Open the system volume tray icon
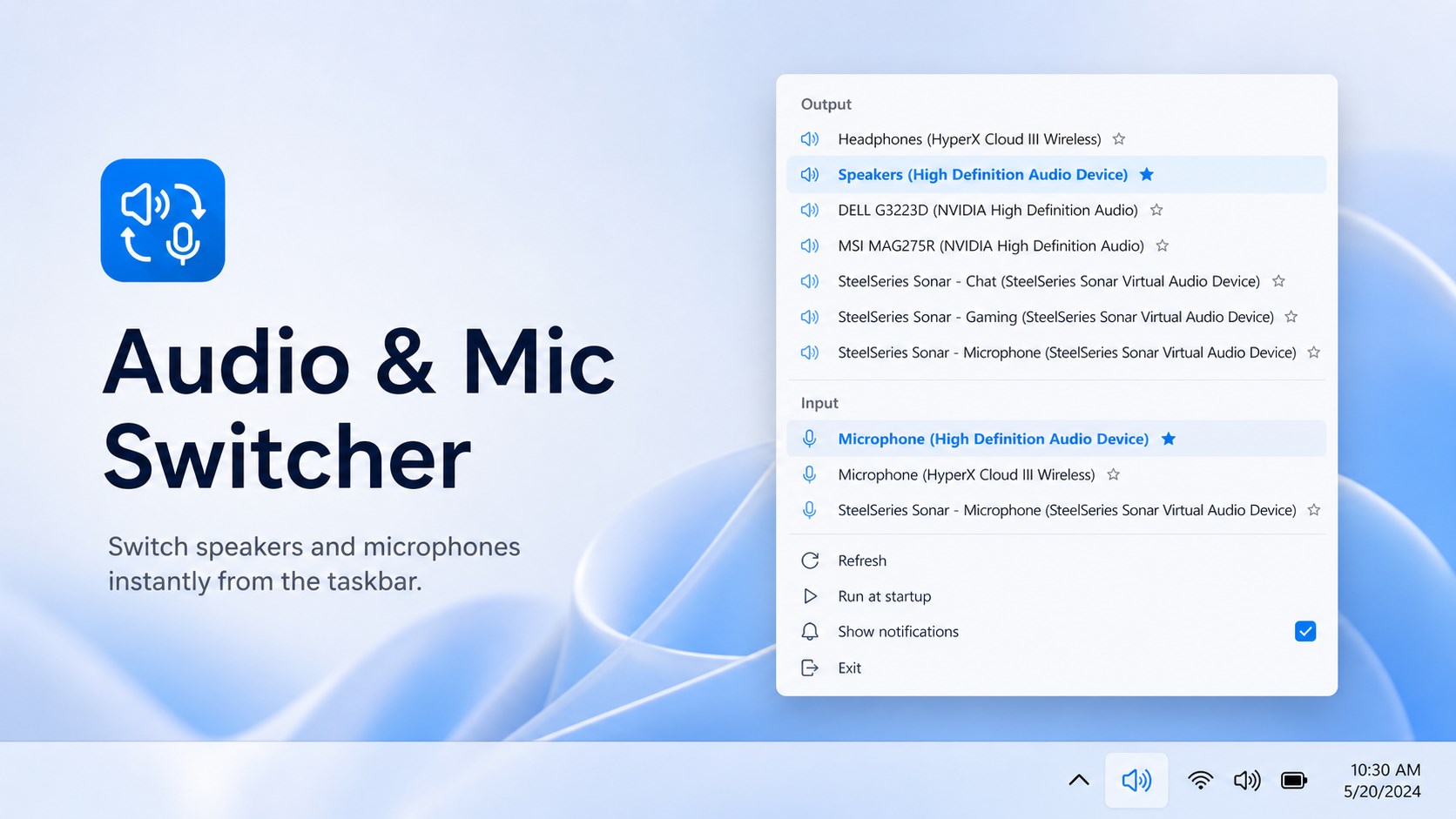The height and width of the screenshot is (819, 1456). point(1247,780)
